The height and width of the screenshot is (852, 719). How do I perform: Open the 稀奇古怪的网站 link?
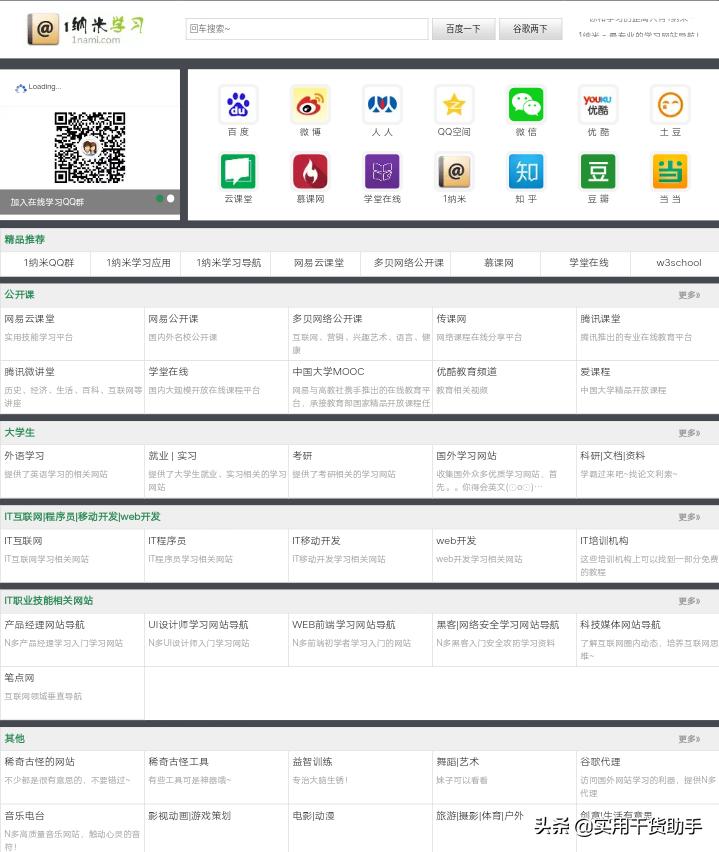39,762
